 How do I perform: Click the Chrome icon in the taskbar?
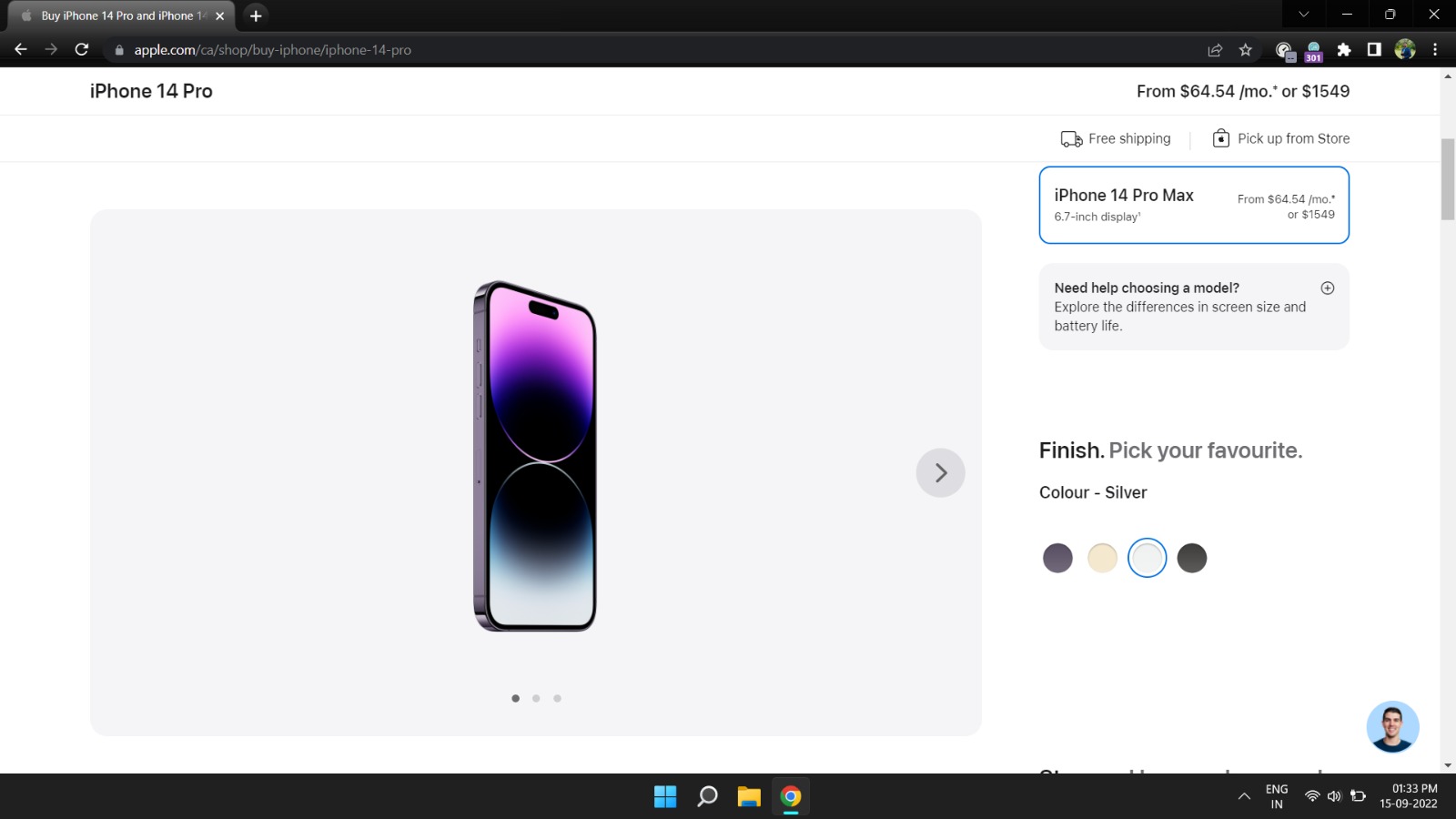[x=791, y=796]
